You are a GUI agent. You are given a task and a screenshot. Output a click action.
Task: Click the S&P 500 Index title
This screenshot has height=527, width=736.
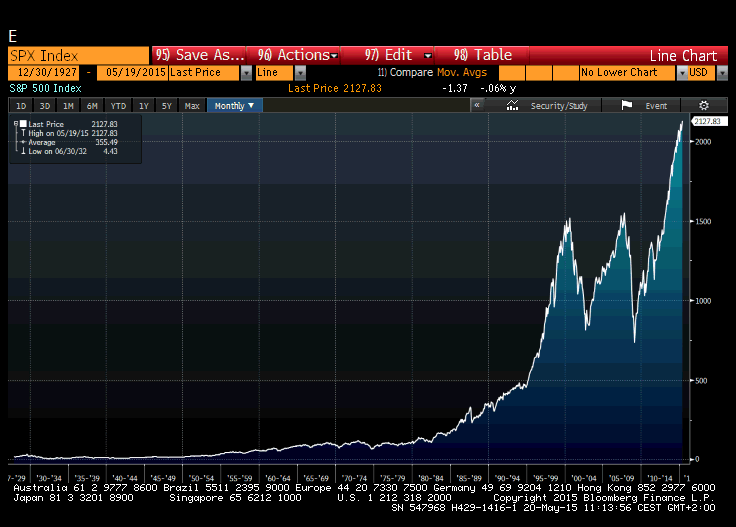point(46,88)
